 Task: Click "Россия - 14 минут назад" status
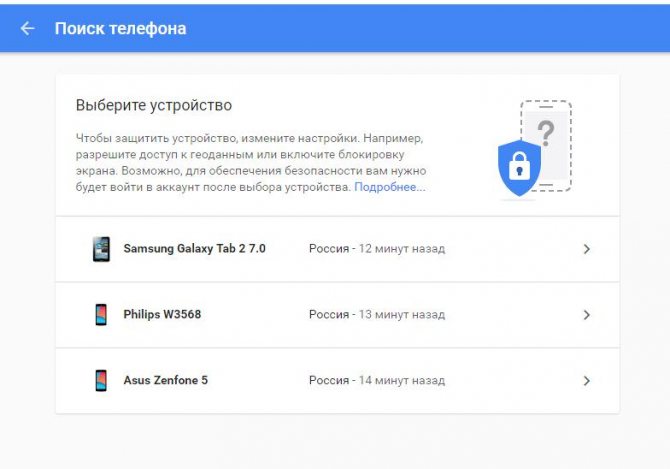coord(376,380)
